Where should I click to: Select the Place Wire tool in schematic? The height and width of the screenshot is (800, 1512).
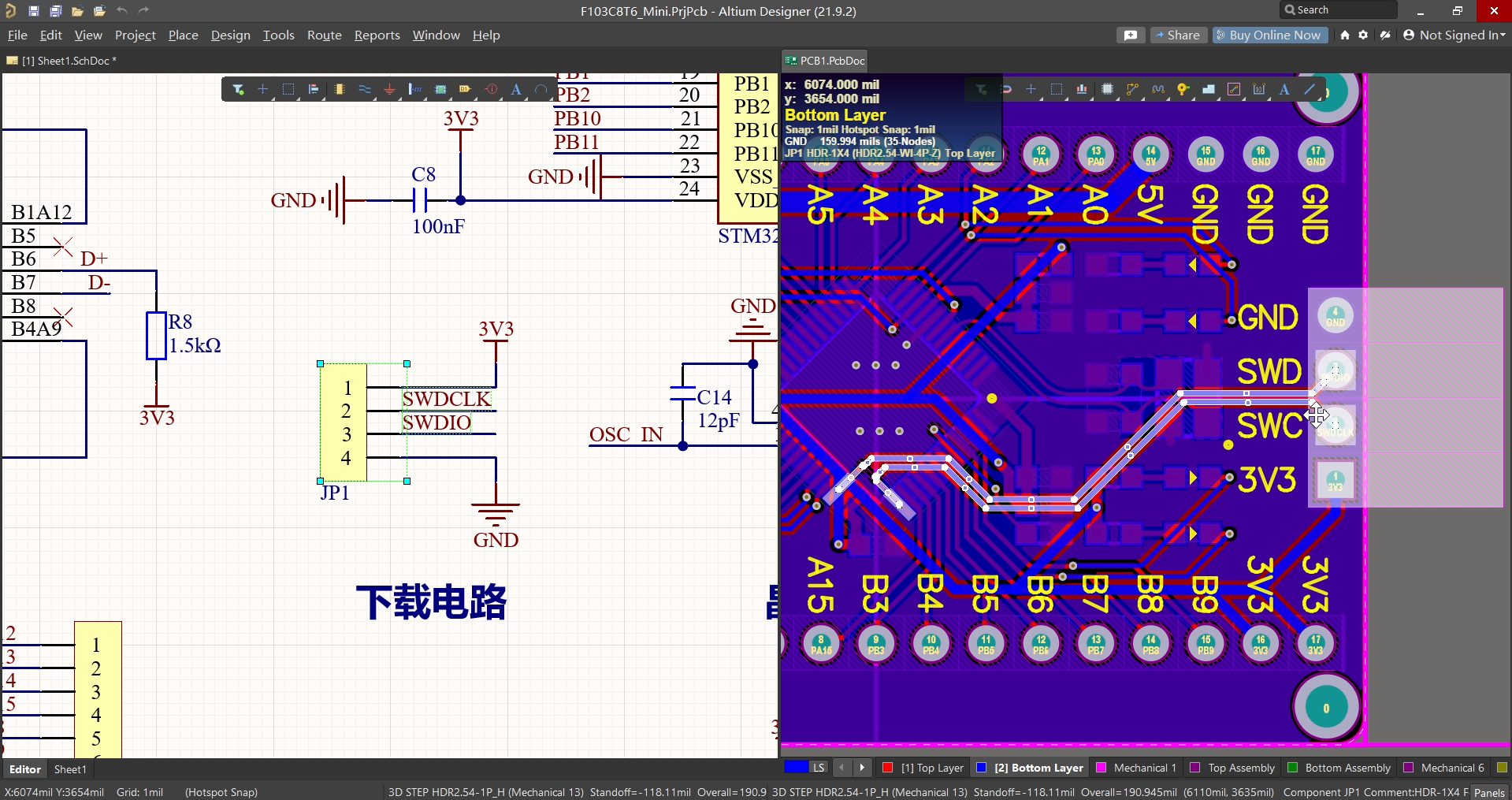click(365, 89)
